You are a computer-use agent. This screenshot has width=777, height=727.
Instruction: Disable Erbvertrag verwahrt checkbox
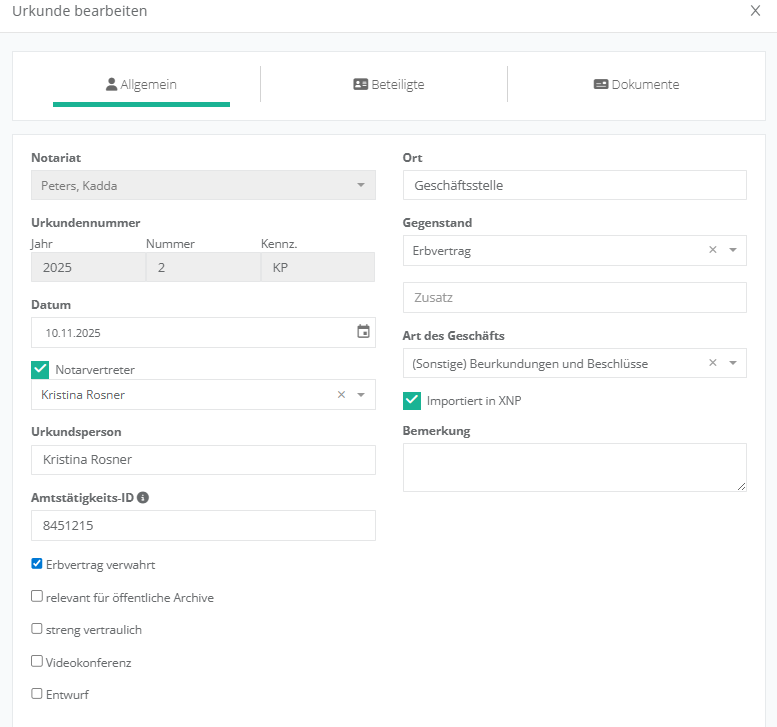click(37, 564)
